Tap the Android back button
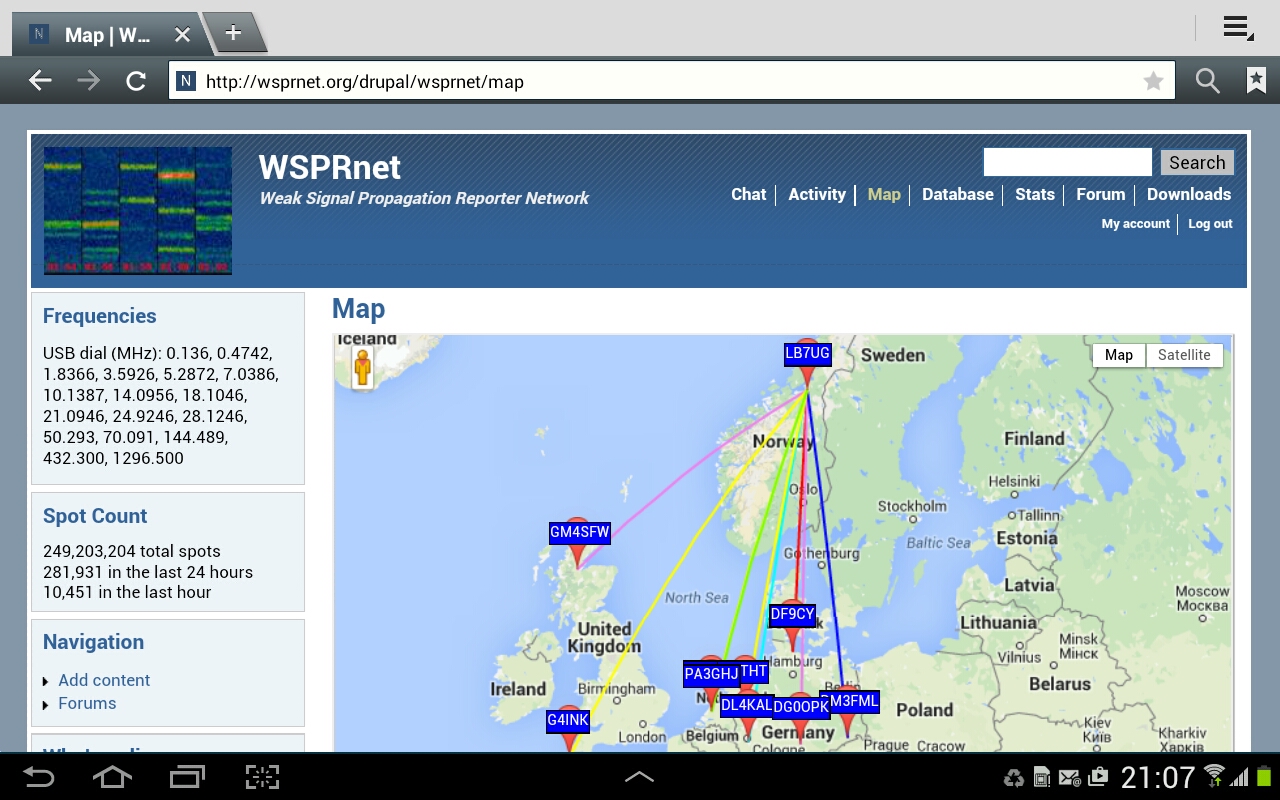Screen dimensions: 1280x800 point(39,777)
